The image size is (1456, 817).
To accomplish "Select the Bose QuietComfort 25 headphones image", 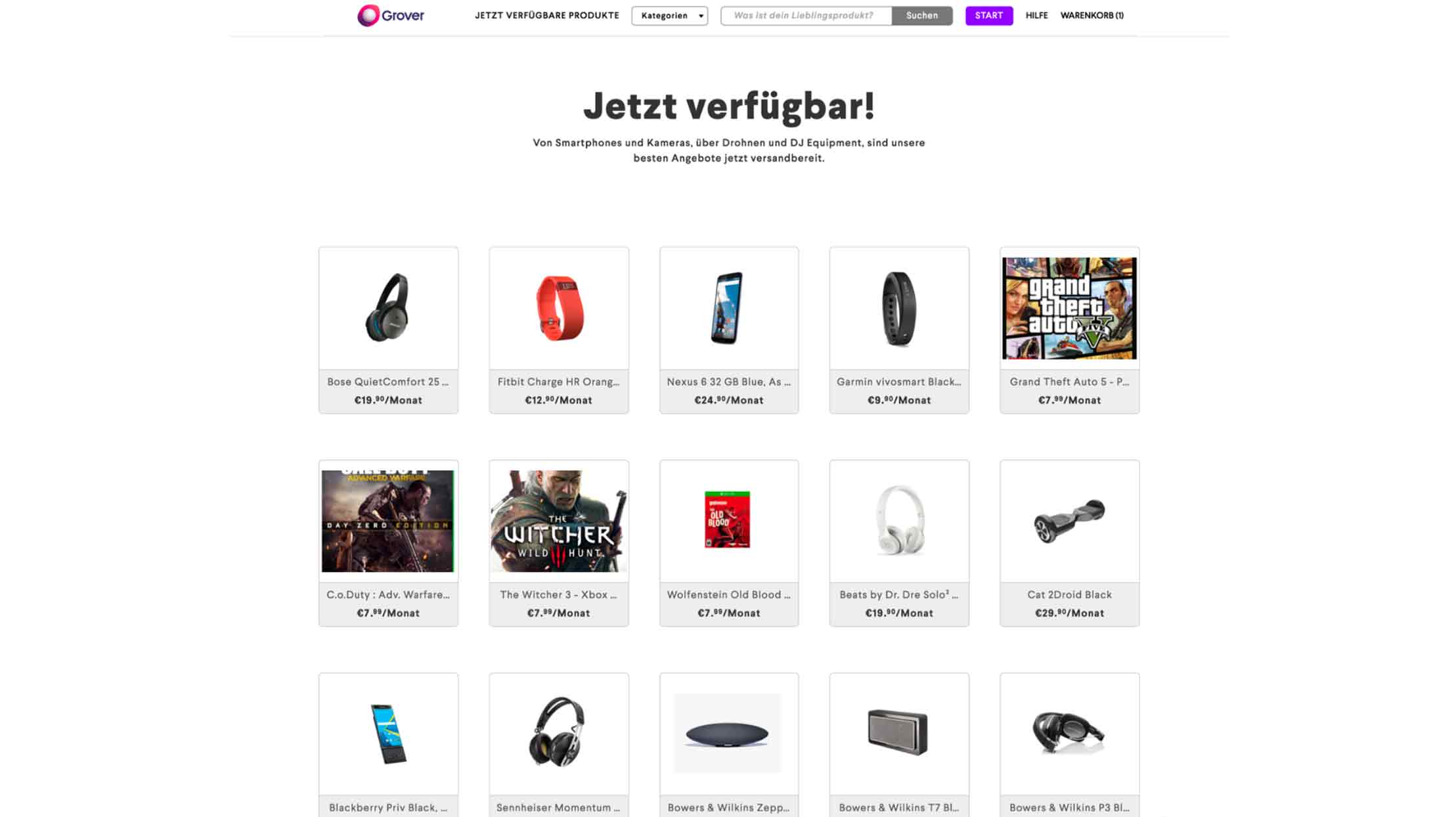I will coord(388,308).
